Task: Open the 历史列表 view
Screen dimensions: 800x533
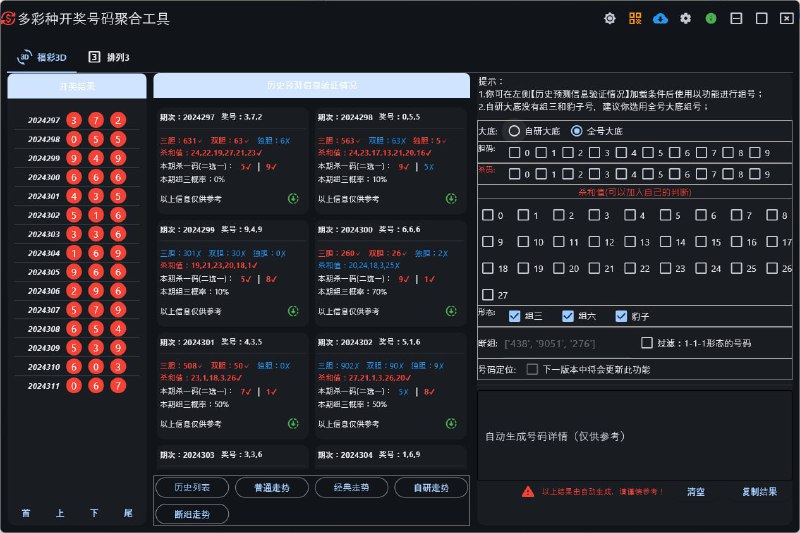Action: coord(191,488)
